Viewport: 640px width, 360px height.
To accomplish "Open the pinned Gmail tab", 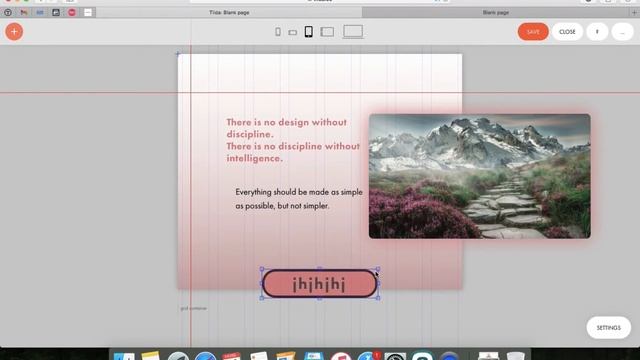I will coord(24,12).
